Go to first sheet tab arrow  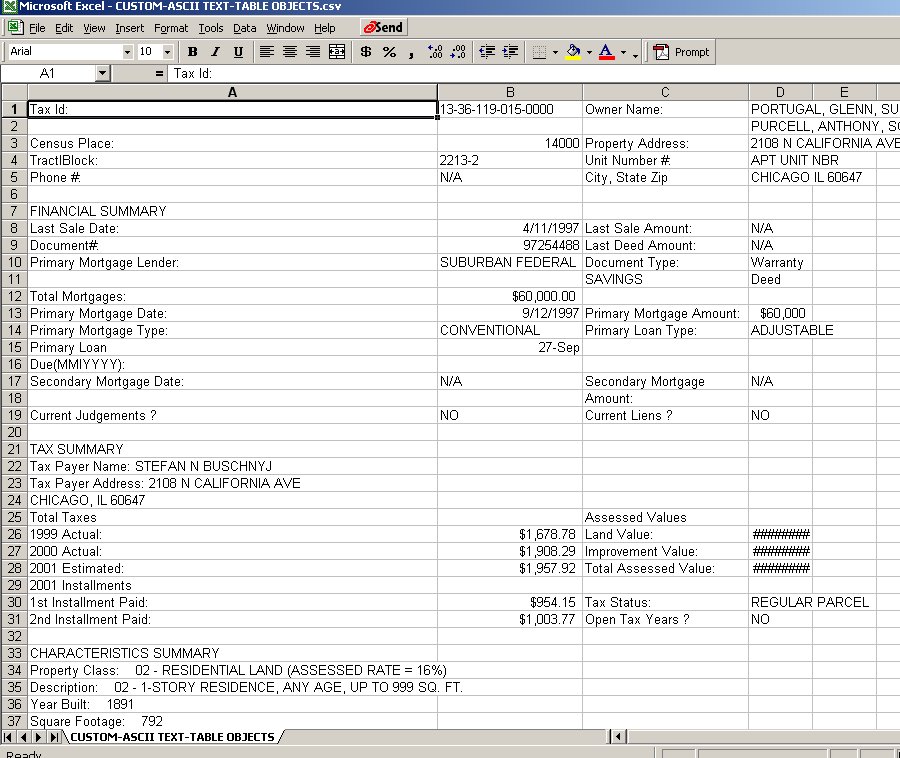[x=8, y=737]
